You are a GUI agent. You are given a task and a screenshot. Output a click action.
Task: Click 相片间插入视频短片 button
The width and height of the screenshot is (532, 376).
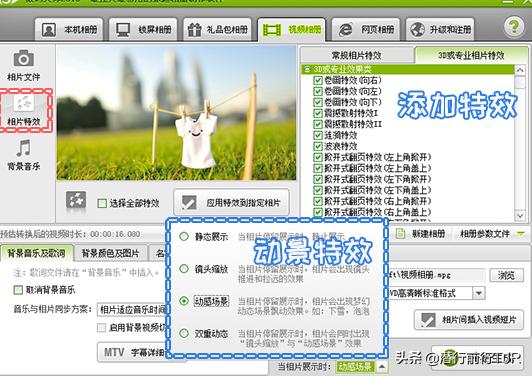tap(469, 319)
